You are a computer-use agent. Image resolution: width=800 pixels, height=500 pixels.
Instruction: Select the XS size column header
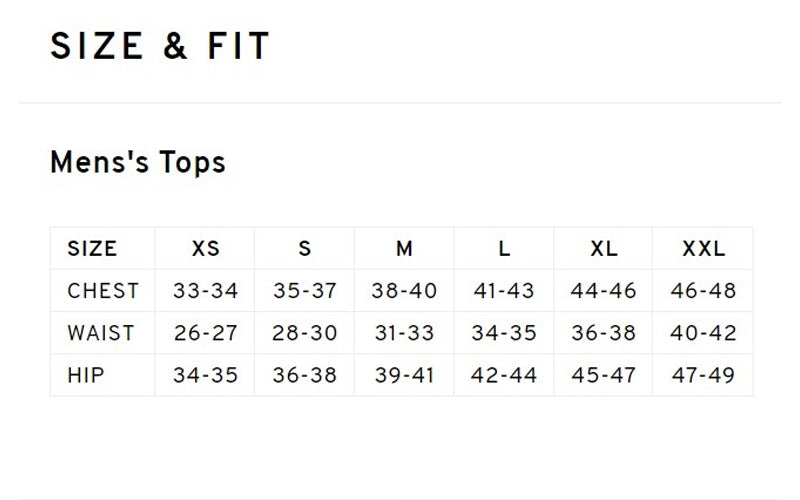[x=205, y=249]
